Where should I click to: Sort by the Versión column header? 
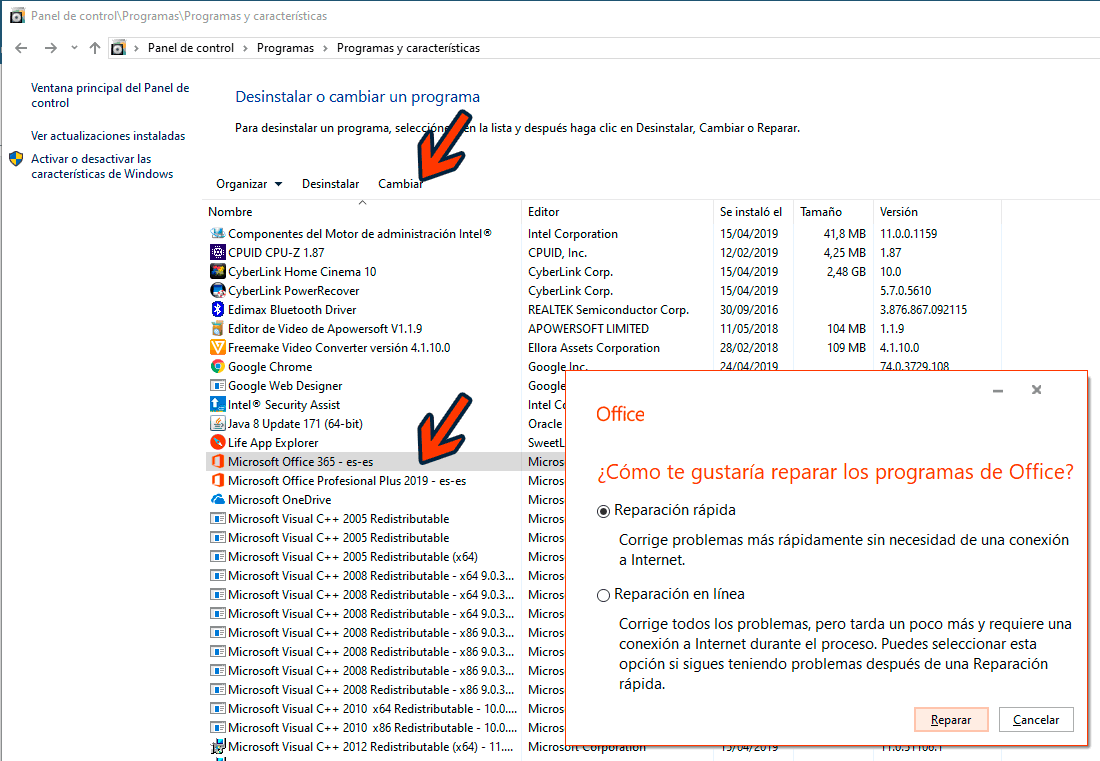(x=899, y=212)
